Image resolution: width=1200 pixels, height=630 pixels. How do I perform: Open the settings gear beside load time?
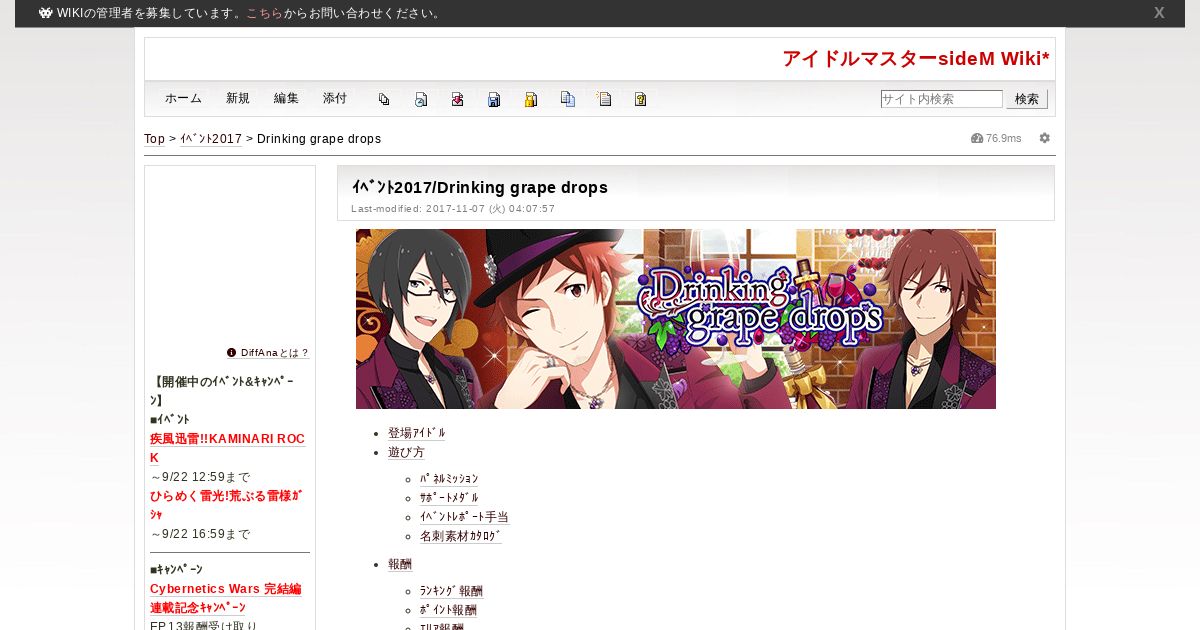click(1045, 138)
